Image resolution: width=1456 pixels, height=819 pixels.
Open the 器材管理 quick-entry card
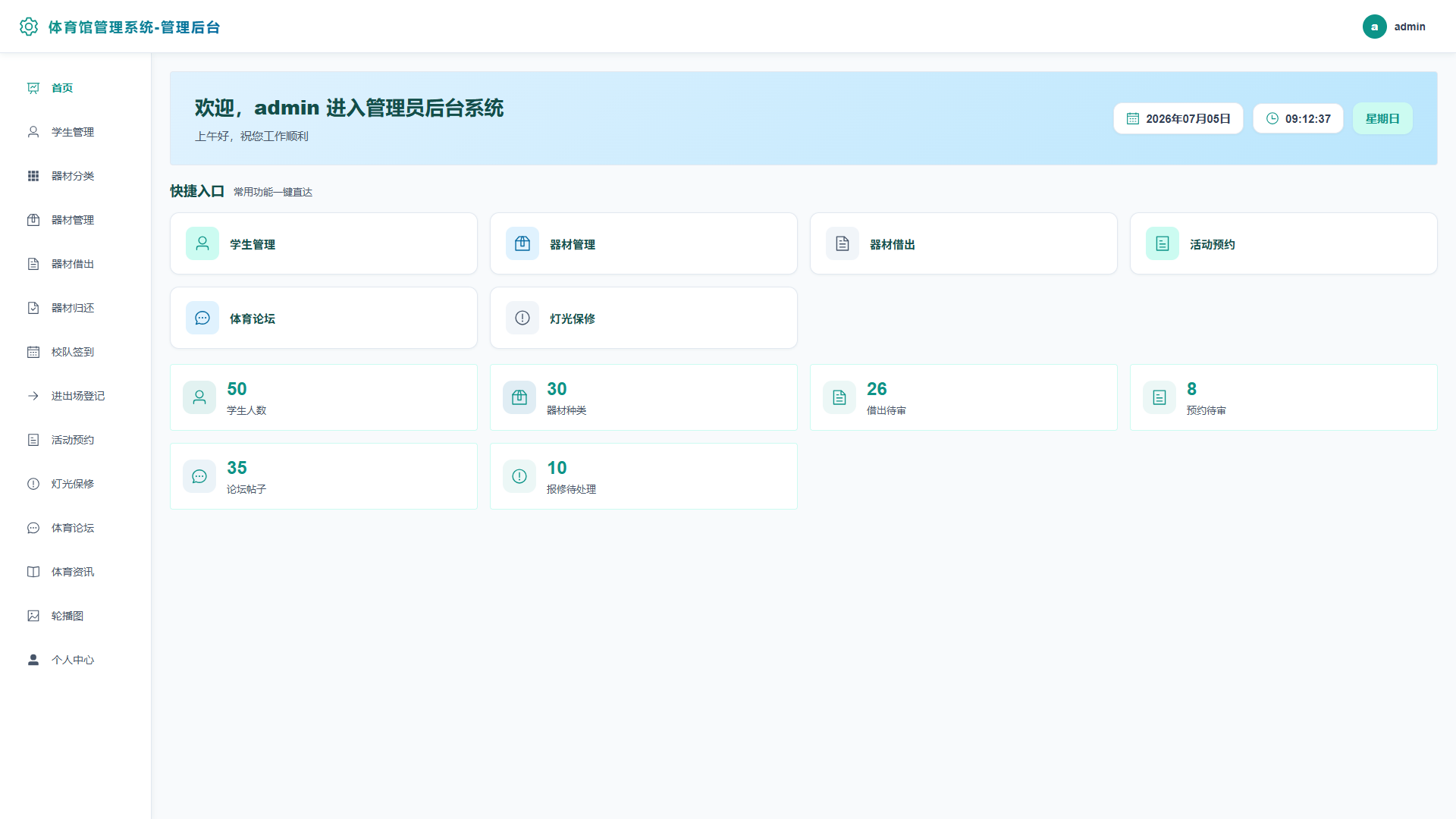point(644,243)
